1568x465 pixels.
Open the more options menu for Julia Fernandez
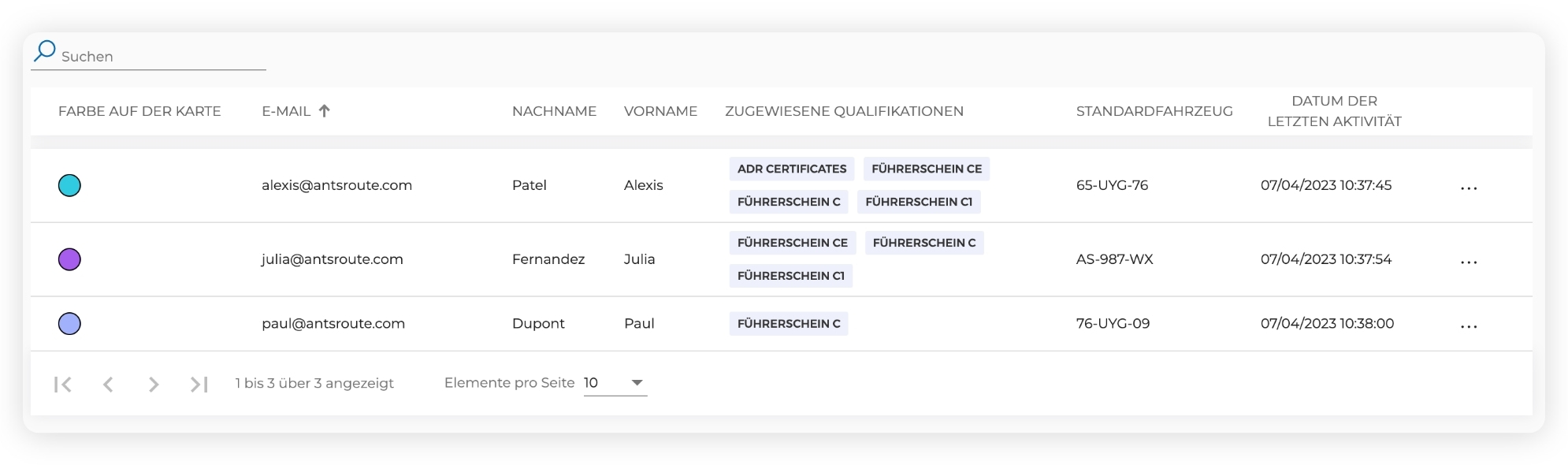point(1468,262)
